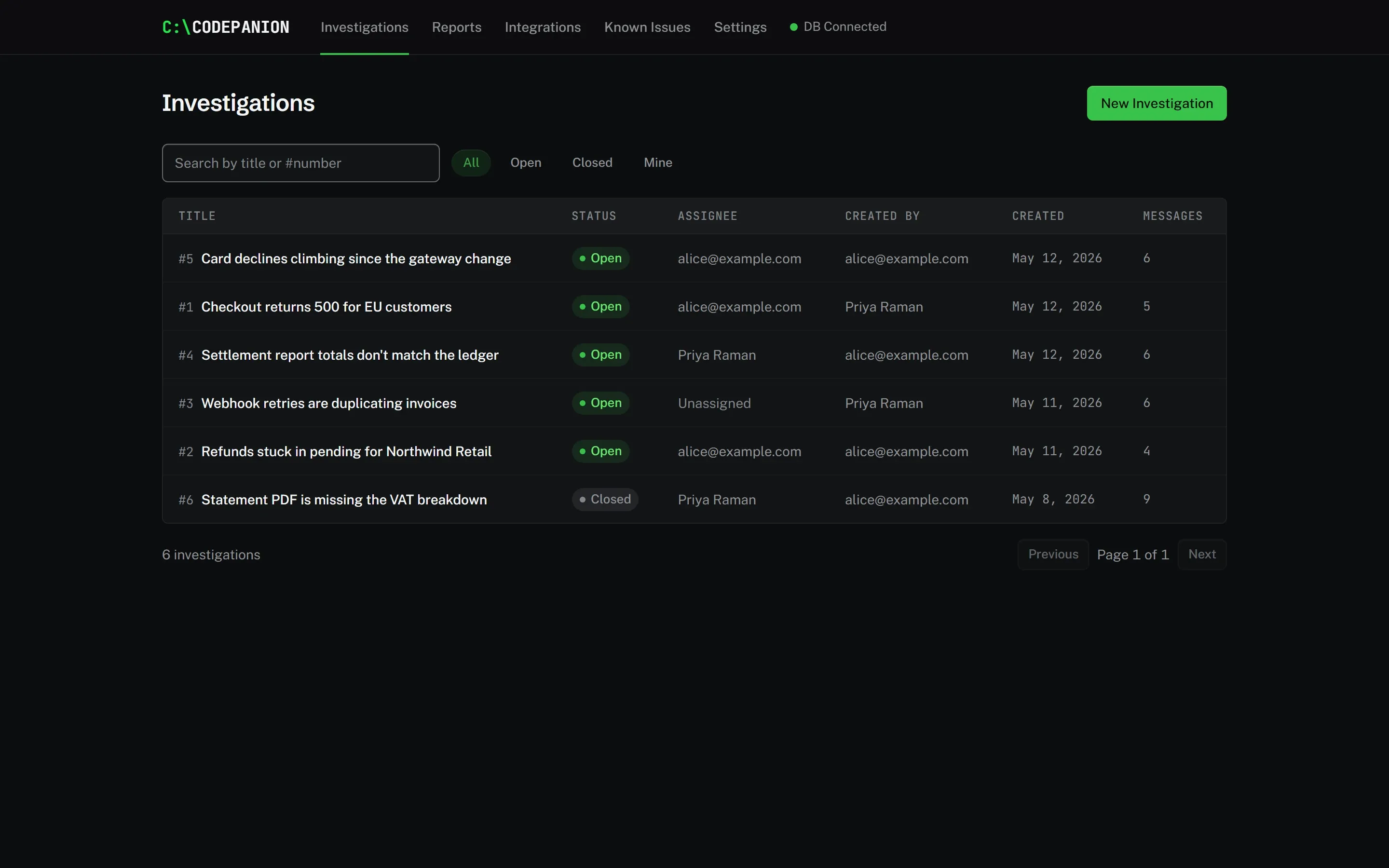Go to Reports
The image size is (1389, 868).
[456, 27]
